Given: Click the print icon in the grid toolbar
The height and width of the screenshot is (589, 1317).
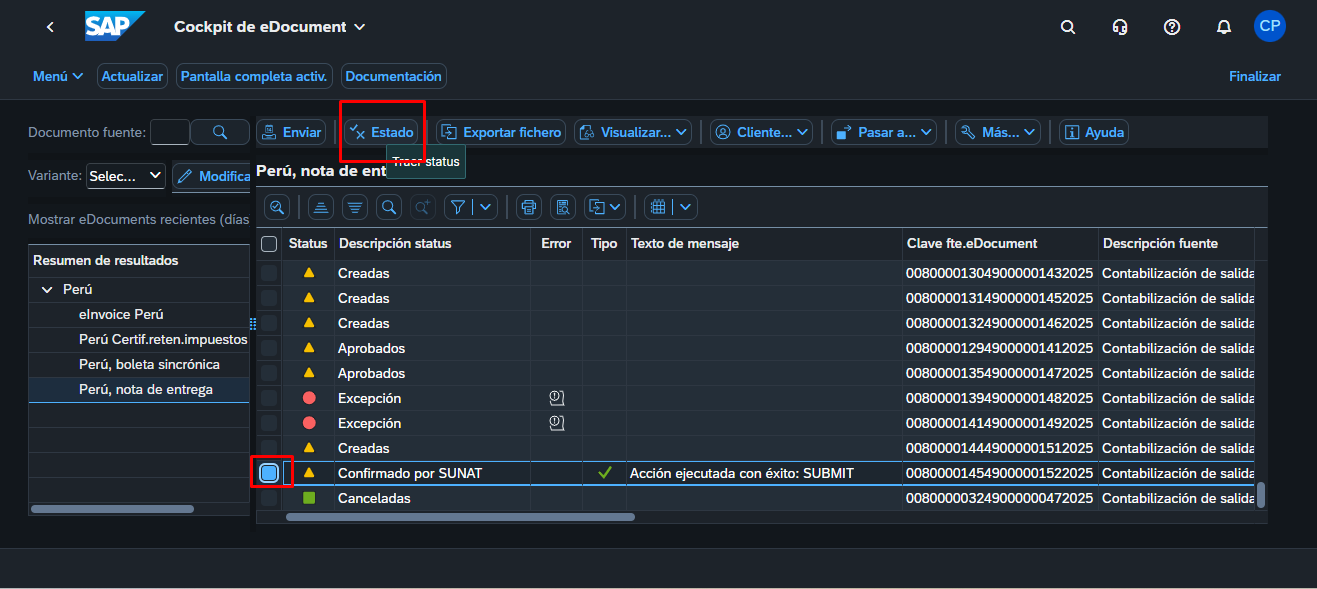Looking at the screenshot, I should tap(529, 207).
